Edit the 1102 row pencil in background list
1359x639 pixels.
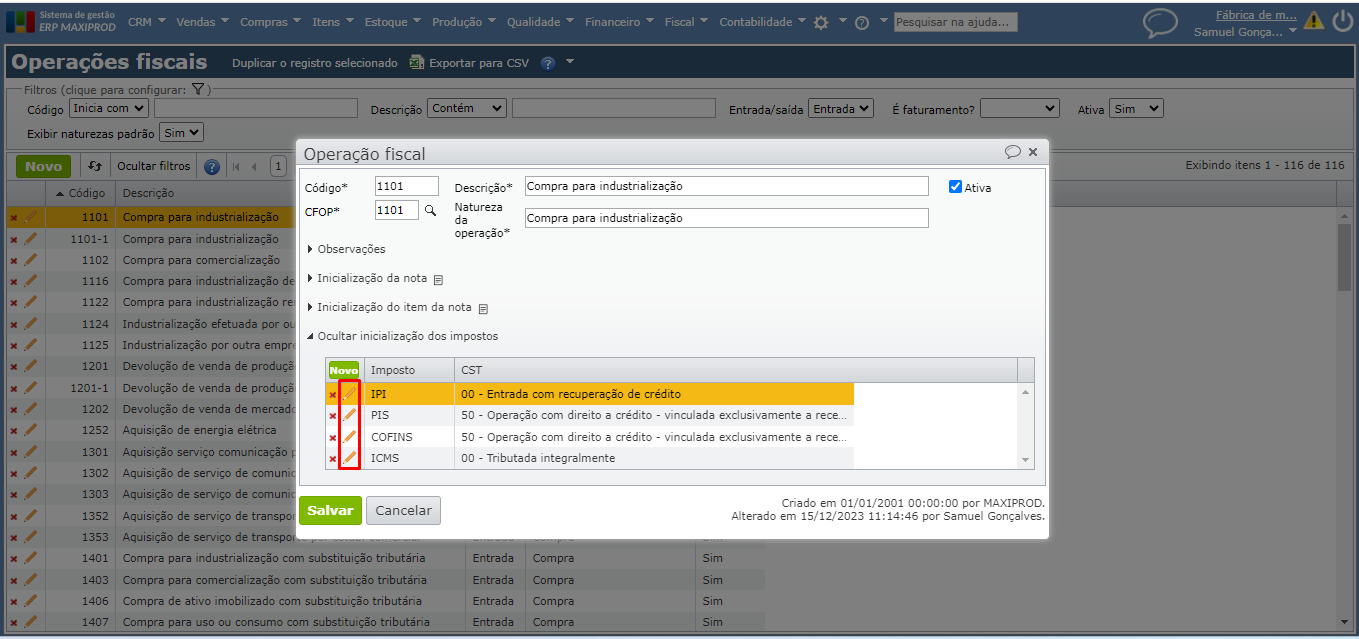[x=30, y=260]
